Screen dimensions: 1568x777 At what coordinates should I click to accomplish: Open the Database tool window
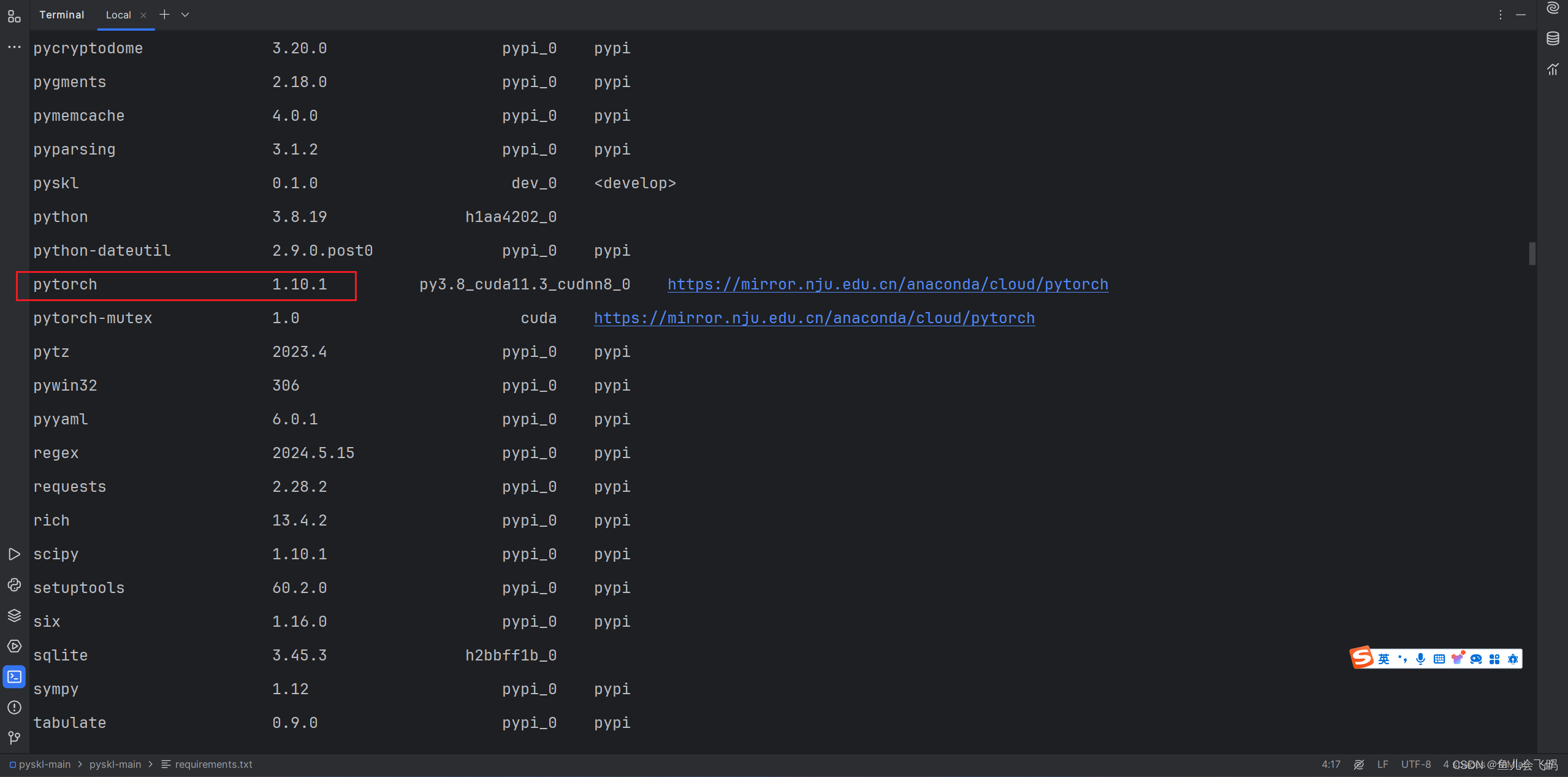(1553, 38)
